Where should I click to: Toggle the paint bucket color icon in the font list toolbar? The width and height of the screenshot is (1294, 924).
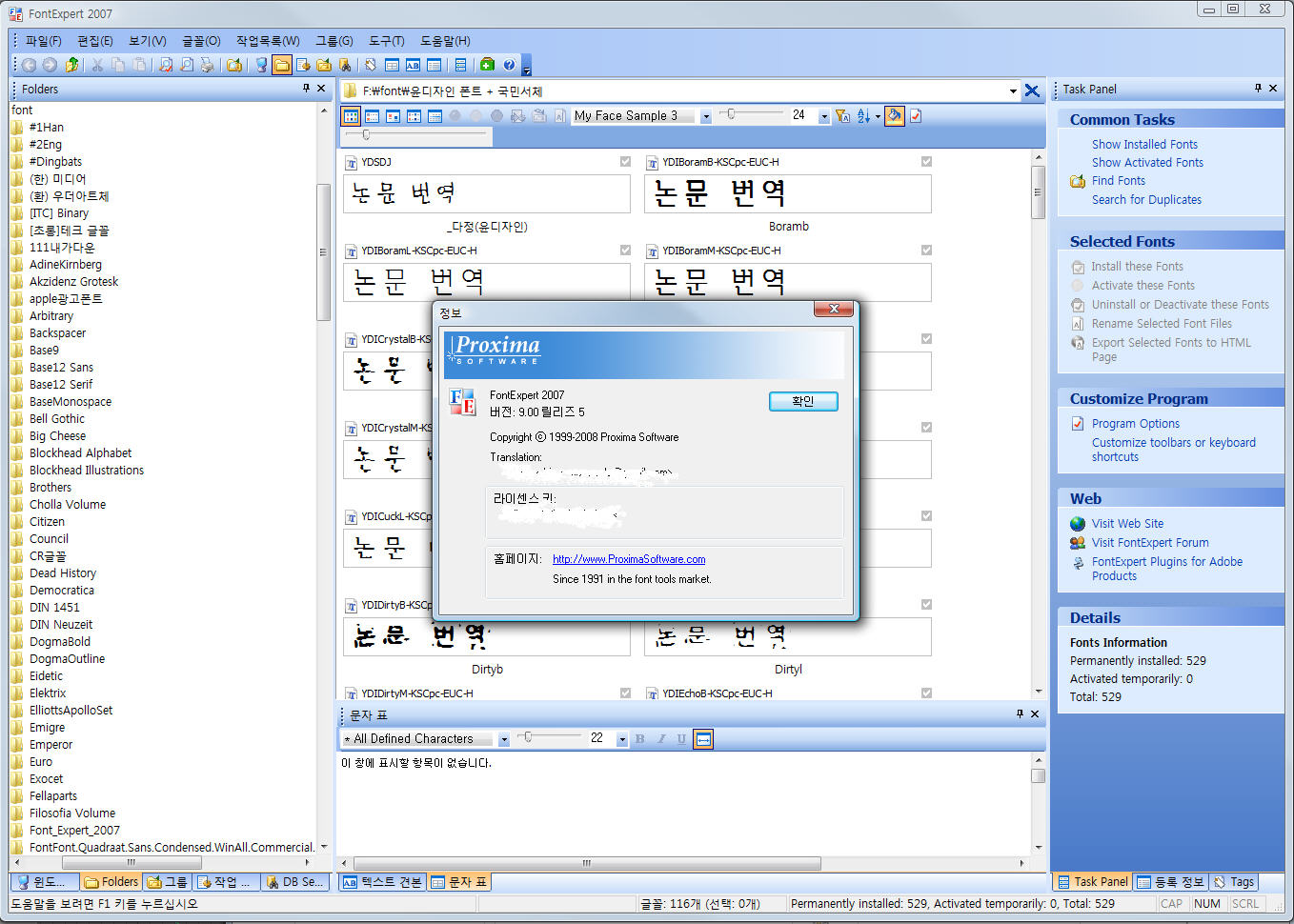coord(895,116)
